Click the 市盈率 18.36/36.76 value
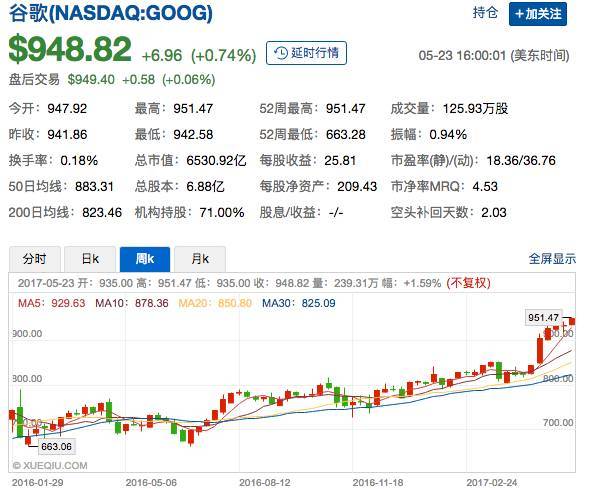589x489 pixels. click(x=521, y=161)
